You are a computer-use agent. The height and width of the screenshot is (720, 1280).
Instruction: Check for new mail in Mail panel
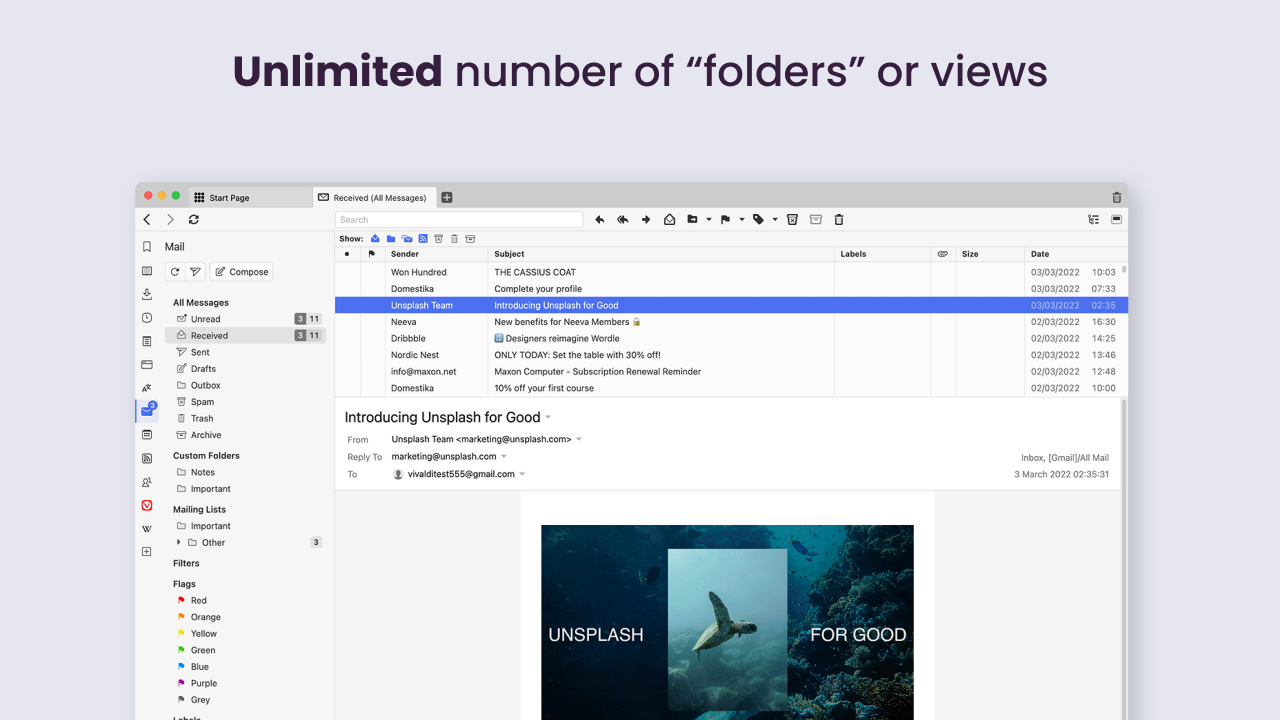pos(175,271)
